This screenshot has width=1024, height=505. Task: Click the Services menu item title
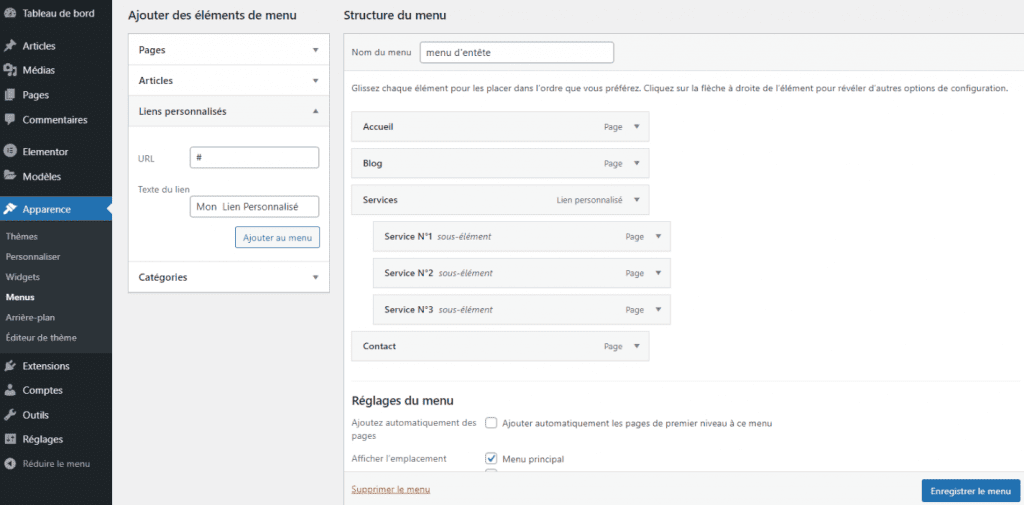[x=380, y=199]
